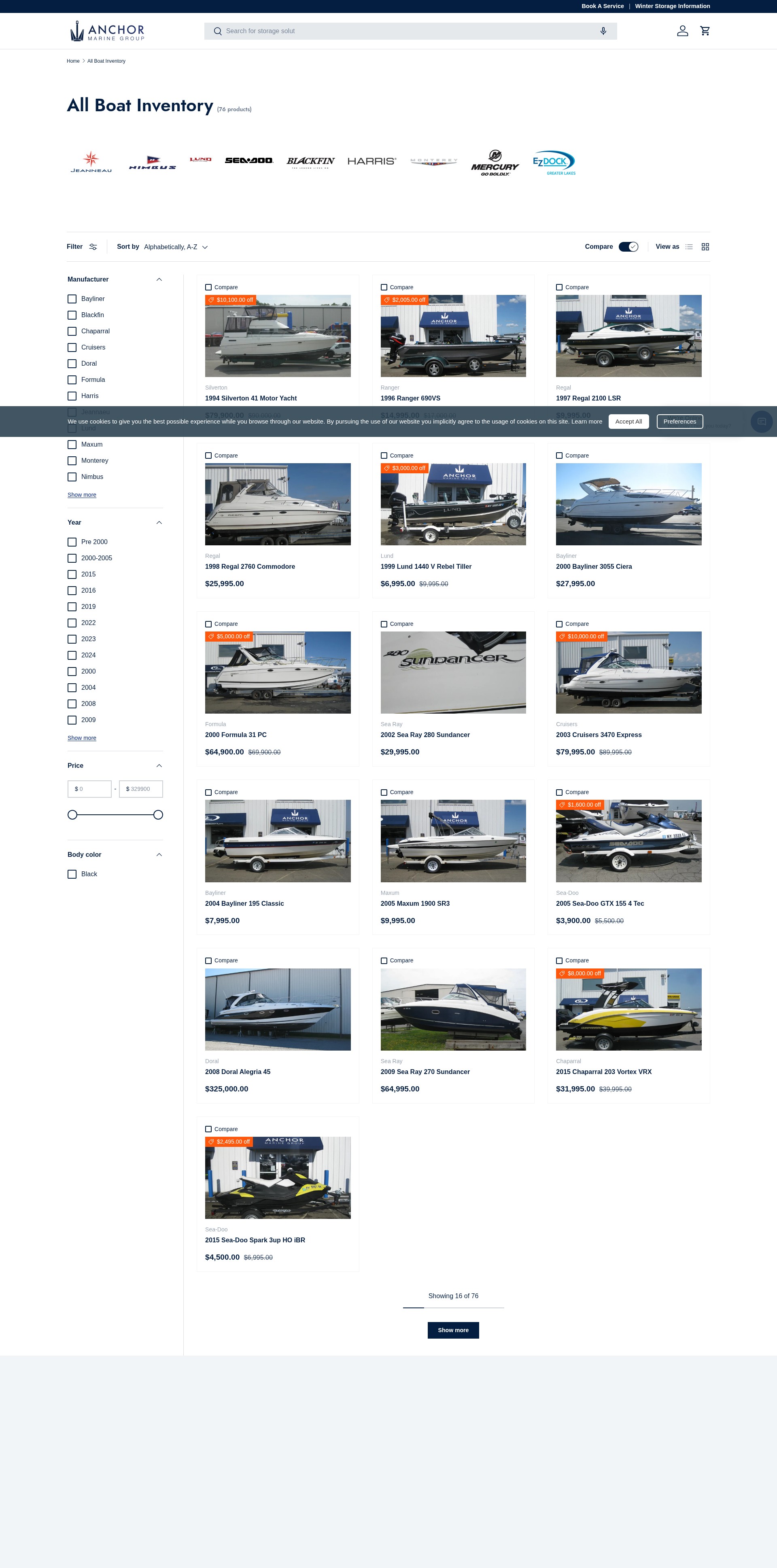Image resolution: width=777 pixels, height=1568 pixels.
Task: Select the EZ Dock brand logo
Action: pos(554,163)
